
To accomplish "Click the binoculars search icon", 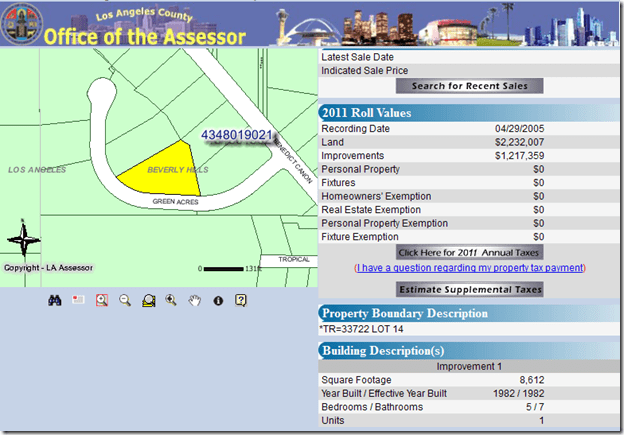I will pyautogui.click(x=55, y=300).
